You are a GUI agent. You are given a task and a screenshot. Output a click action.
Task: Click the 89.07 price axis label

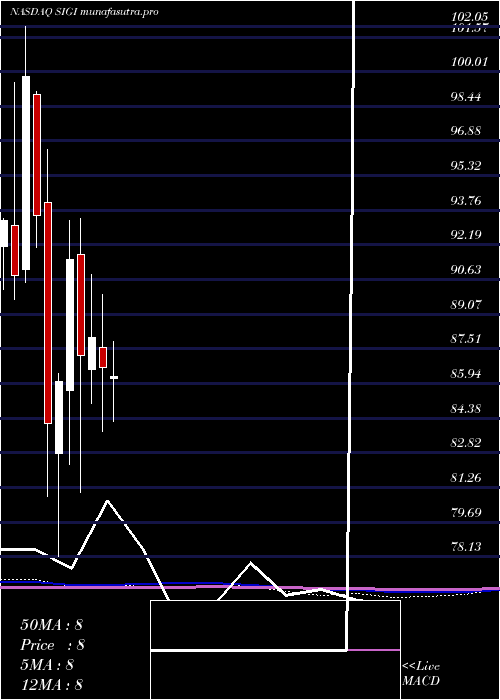click(x=466, y=304)
